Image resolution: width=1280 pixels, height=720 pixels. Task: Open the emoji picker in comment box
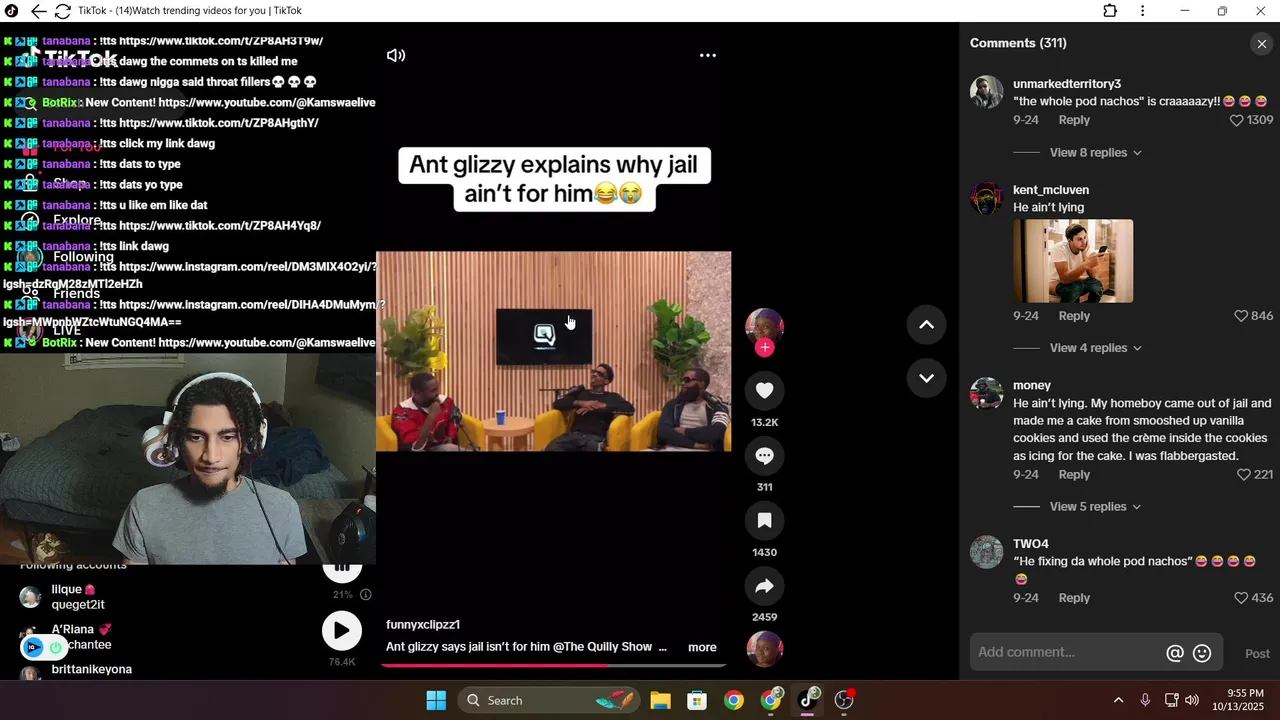[x=1202, y=653]
